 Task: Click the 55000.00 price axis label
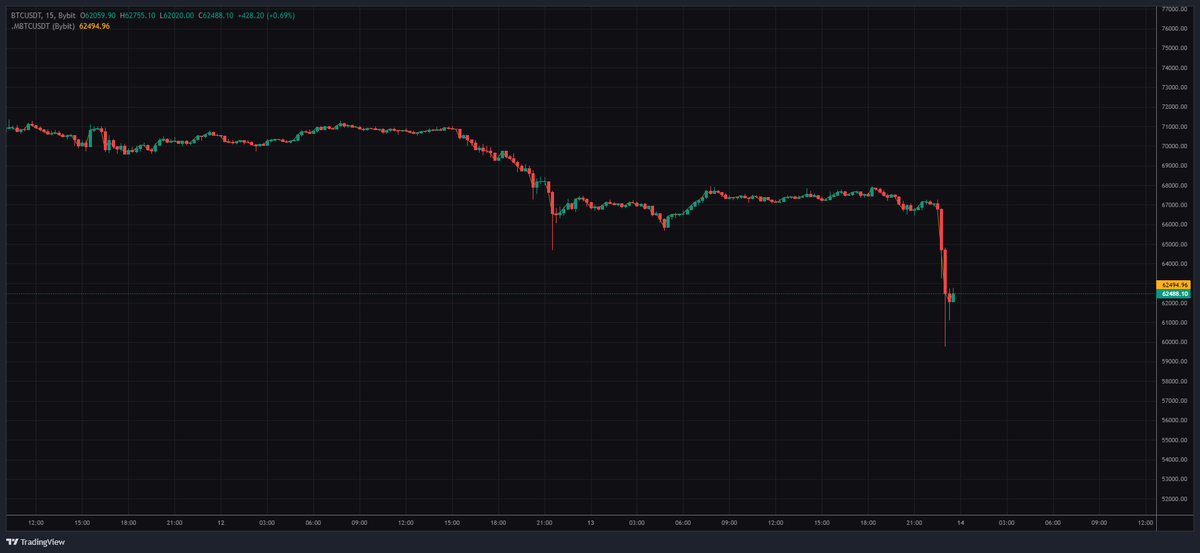click(x=1174, y=440)
